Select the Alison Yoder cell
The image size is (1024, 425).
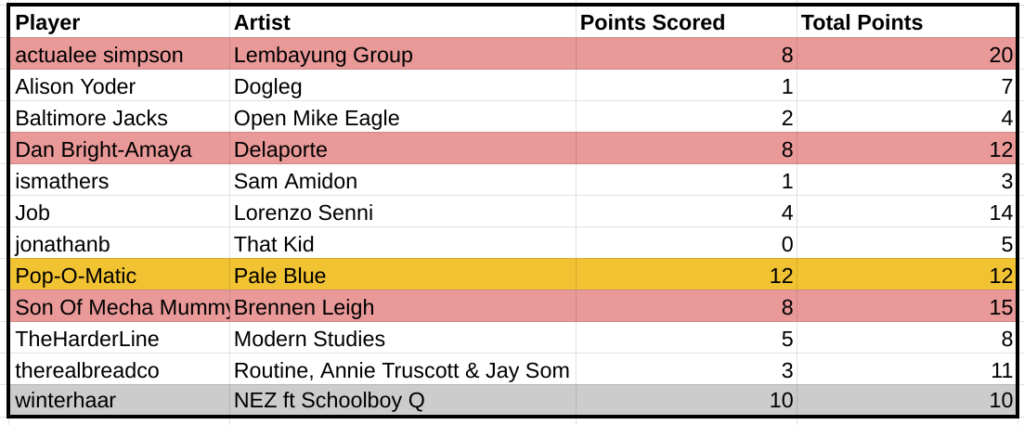76,87
